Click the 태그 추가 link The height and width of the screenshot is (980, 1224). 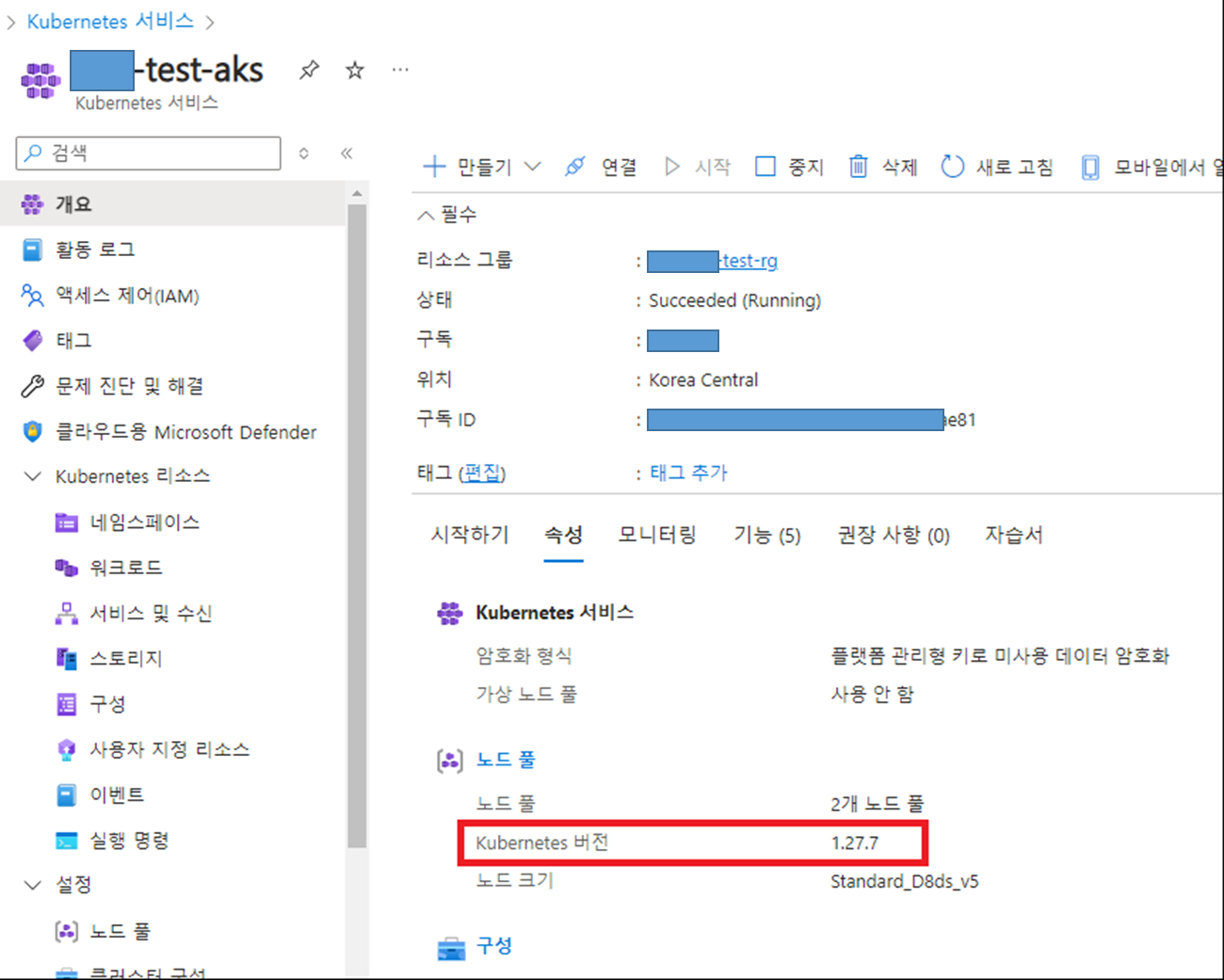pyautogui.click(x=688, y=473)
